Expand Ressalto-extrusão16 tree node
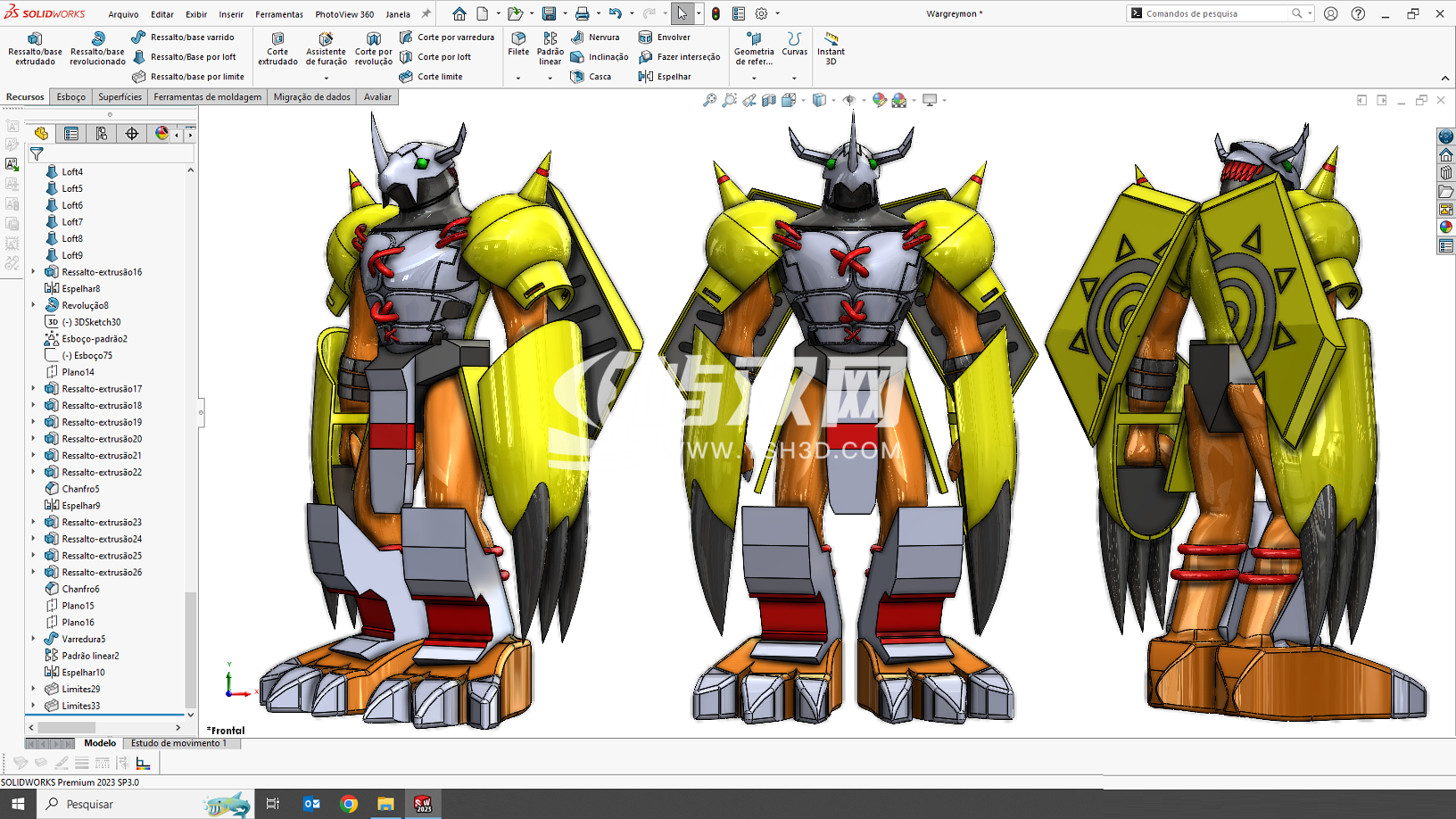 pyautogui.click(x=34, y=272)
